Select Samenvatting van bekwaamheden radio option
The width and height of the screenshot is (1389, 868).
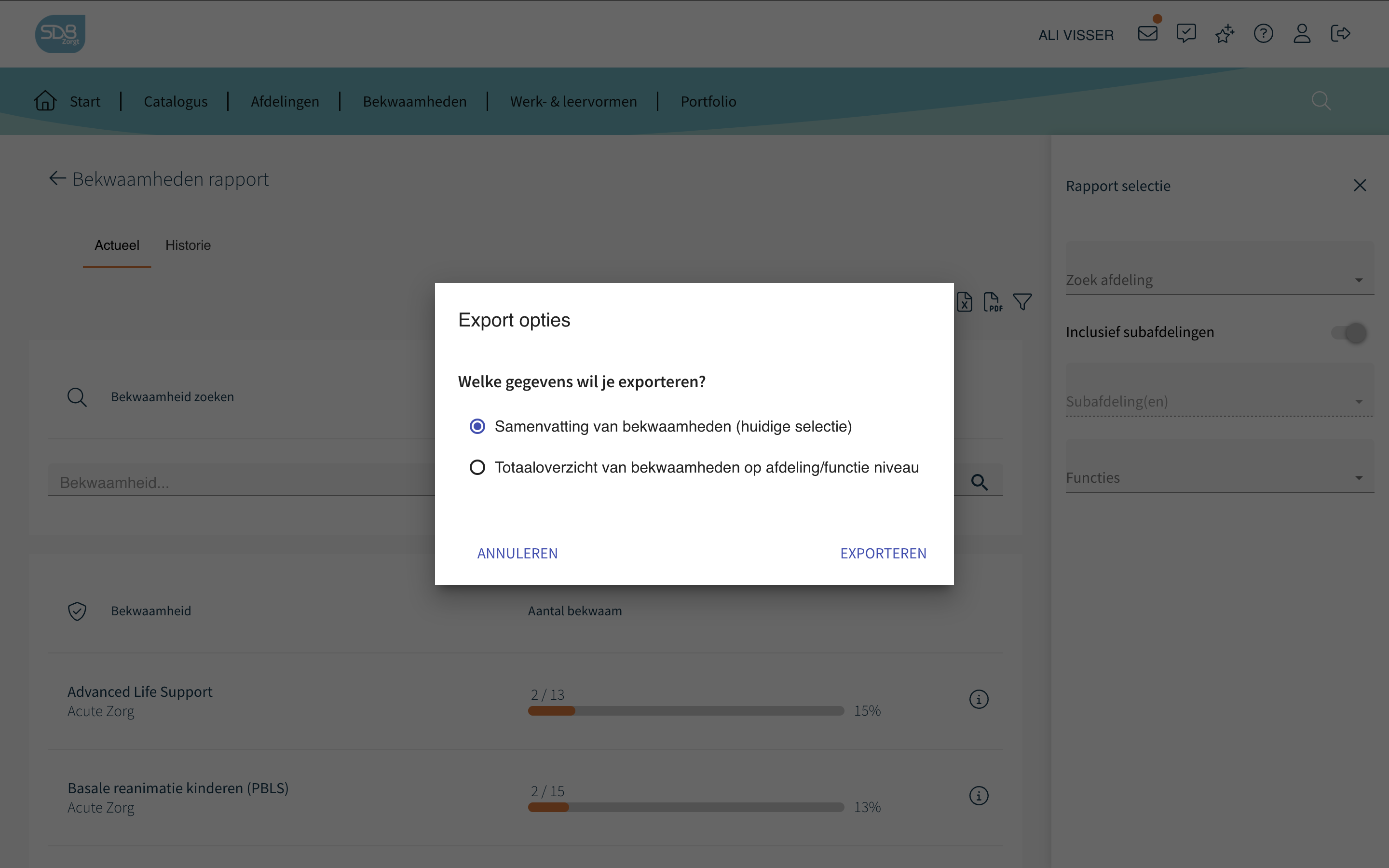[x=477, y=427]
